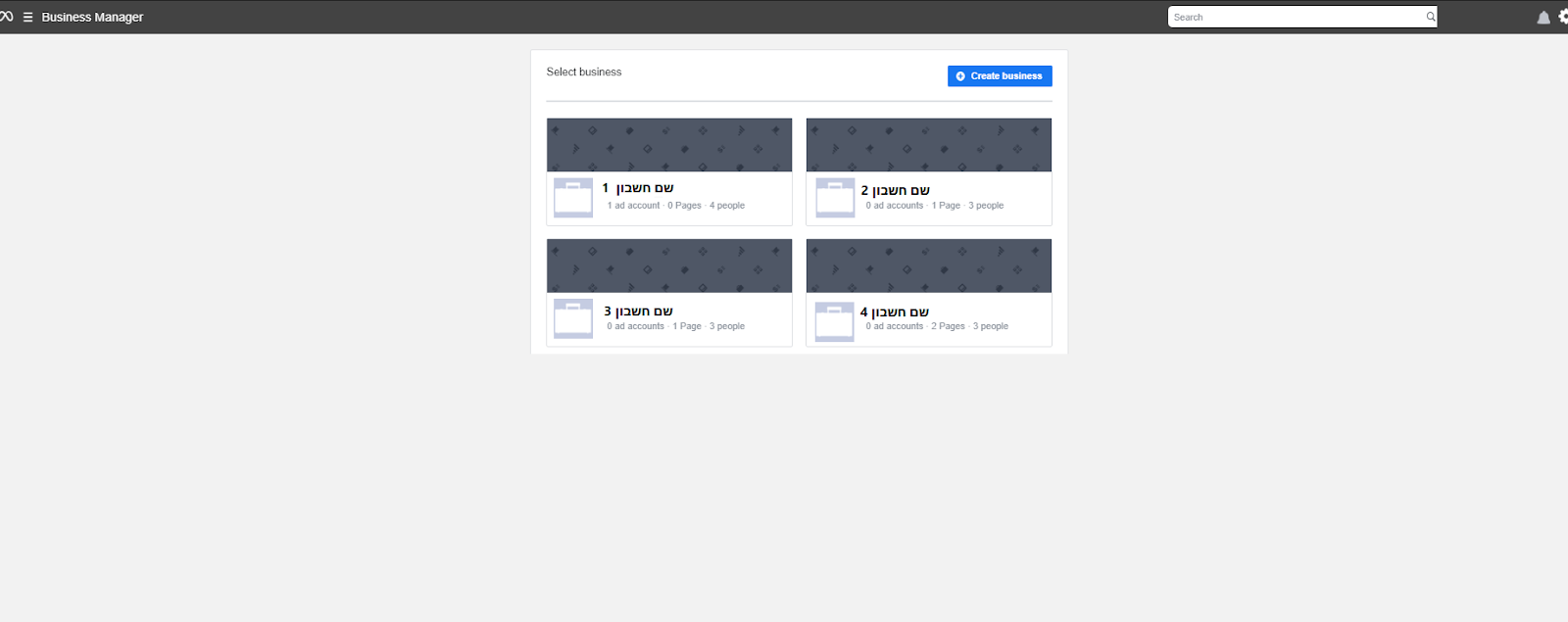Click the Meta logo icon
Screen dimensions: 1568x622
tap(6, 17)
